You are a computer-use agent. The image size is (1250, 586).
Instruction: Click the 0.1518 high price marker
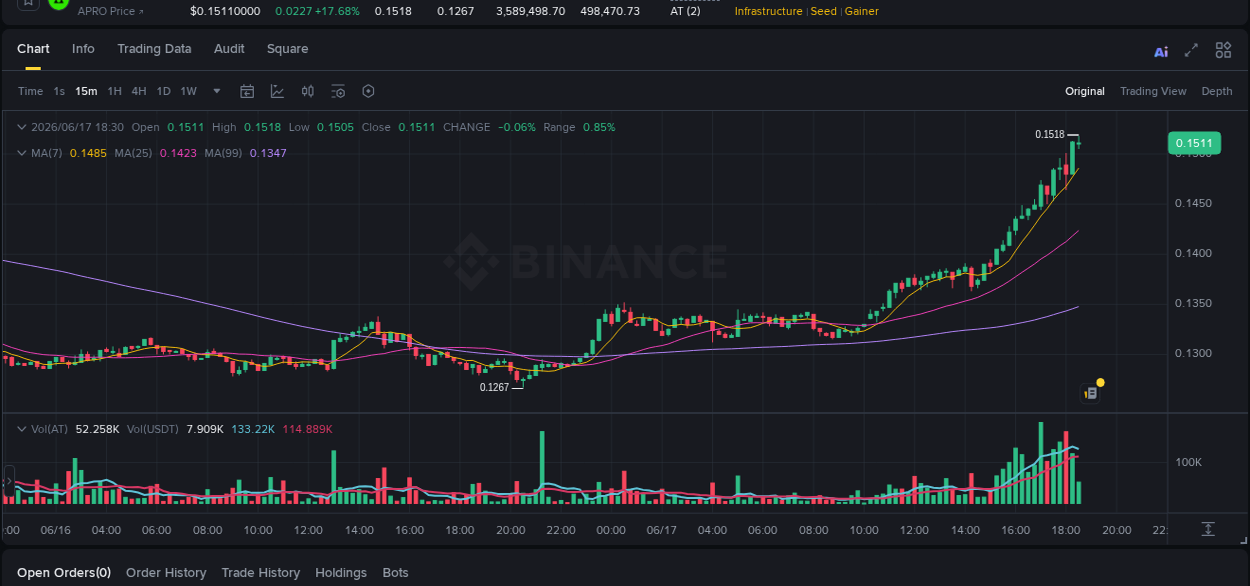click(x=1049, y=134)
